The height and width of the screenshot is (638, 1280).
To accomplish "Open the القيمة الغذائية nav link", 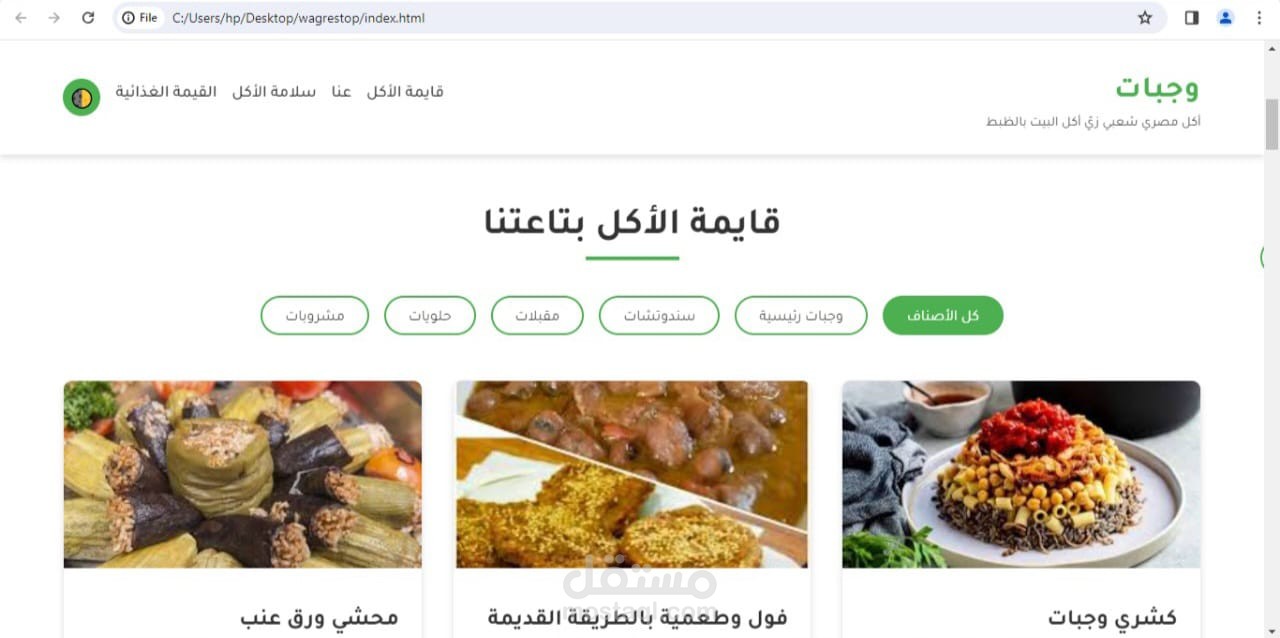I will 166,92.
